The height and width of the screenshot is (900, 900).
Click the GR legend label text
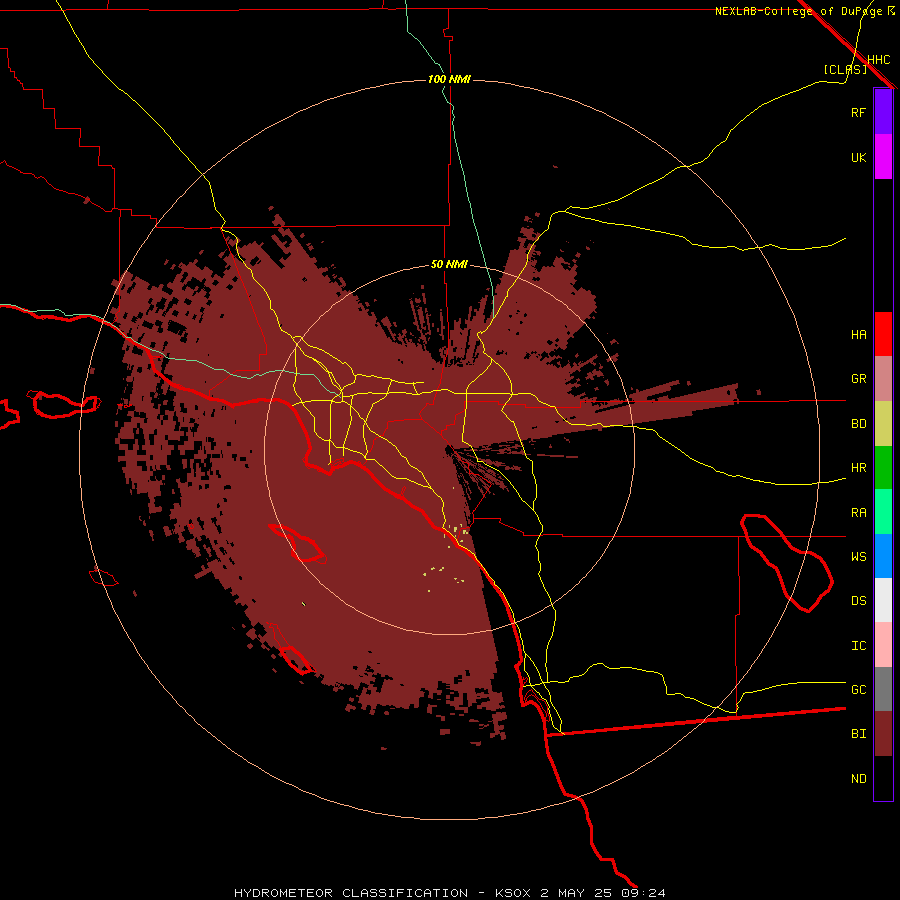pos(858,379)
